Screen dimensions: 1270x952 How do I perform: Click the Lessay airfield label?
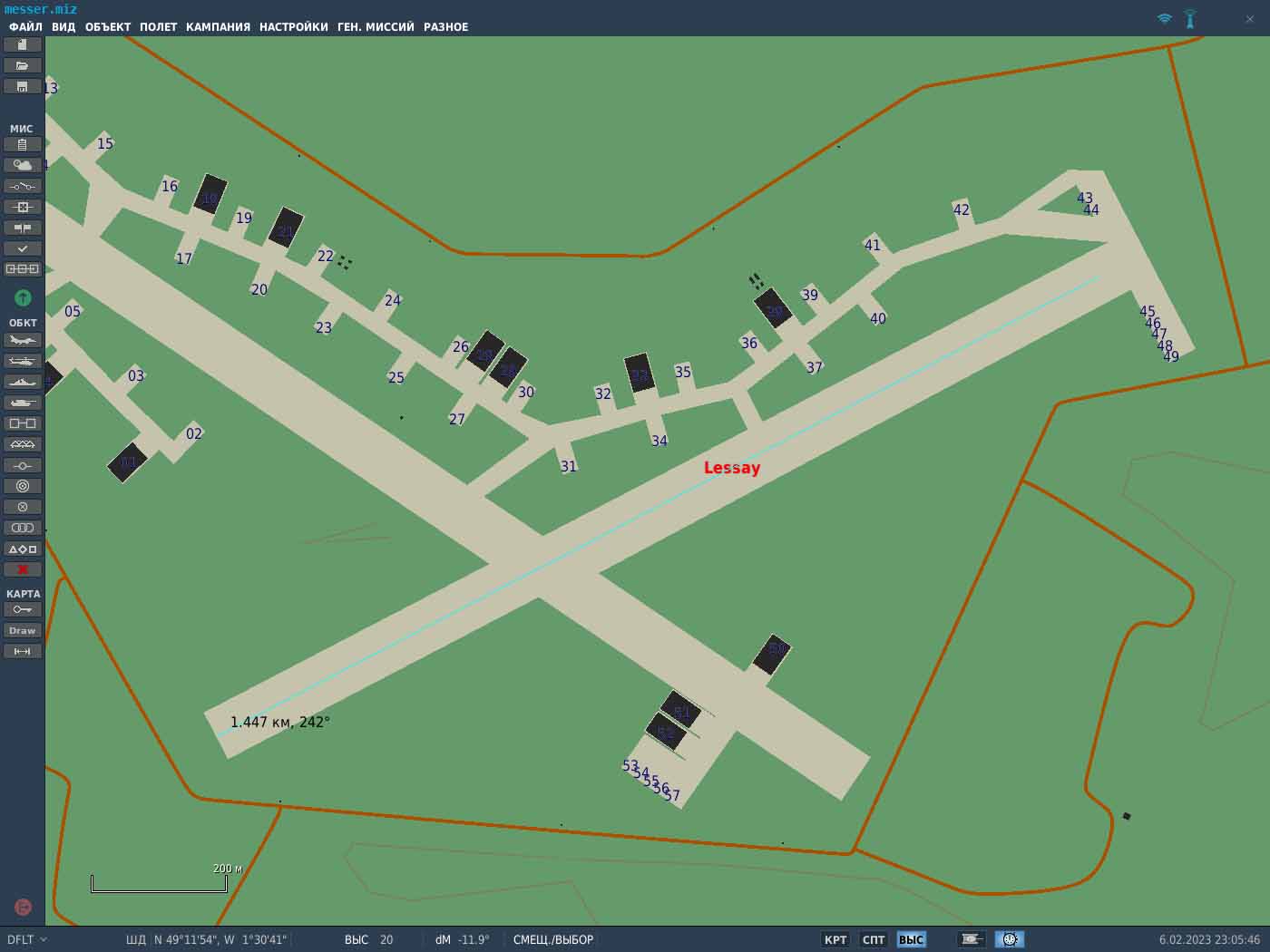point(732,468)
